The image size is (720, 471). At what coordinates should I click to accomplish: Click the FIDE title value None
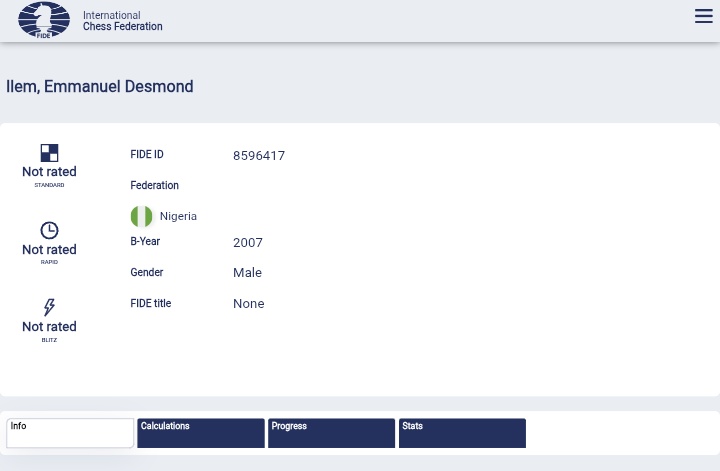tap(249, 303)
